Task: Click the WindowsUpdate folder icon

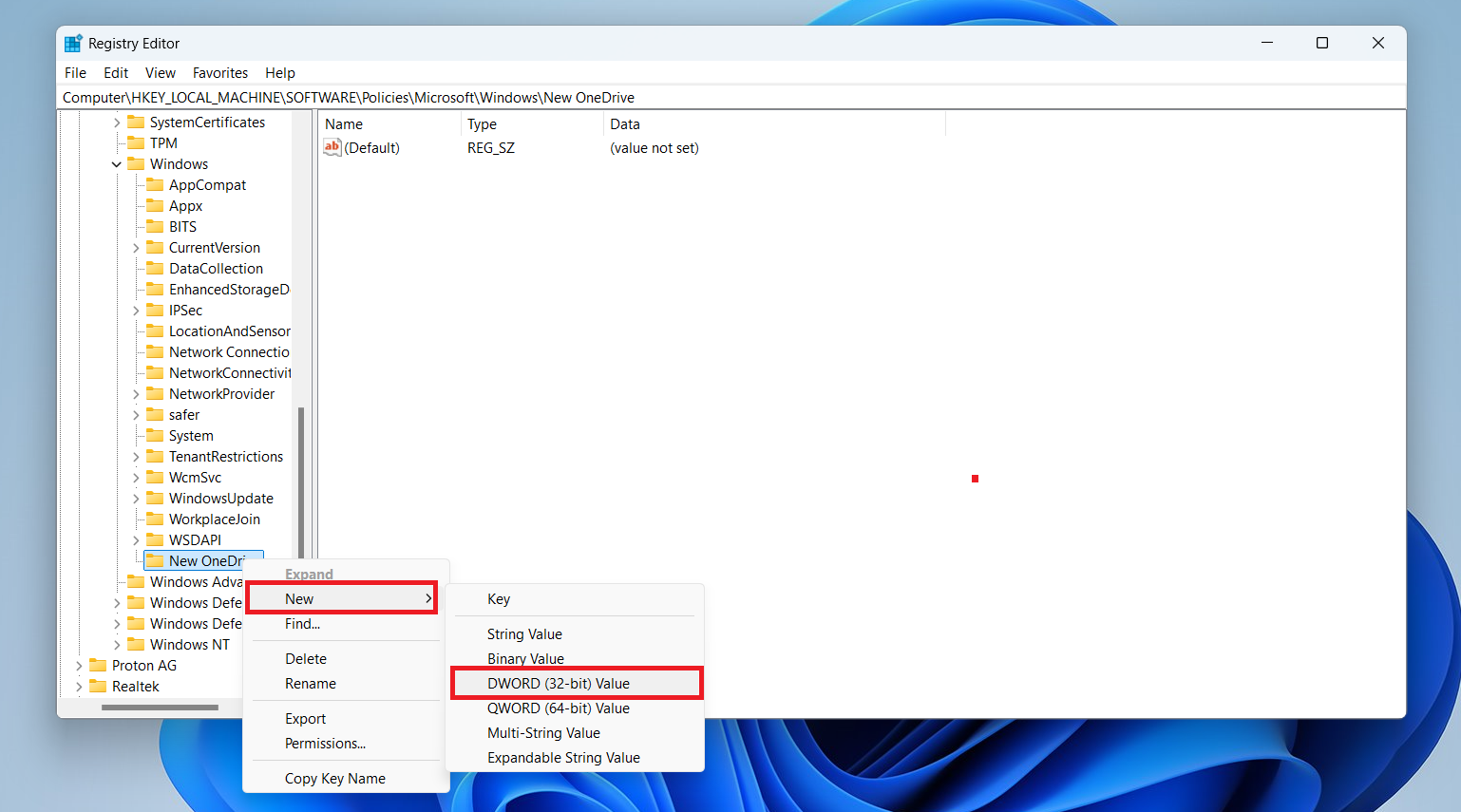Action: click(155, 498)
